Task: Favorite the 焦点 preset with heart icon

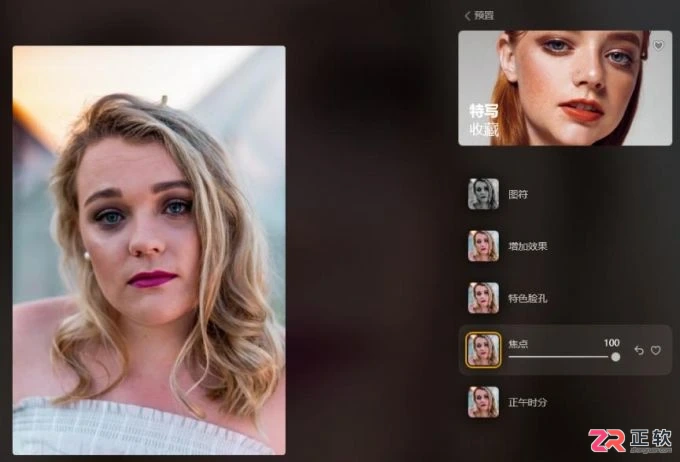Action: (x=656, y=350)
